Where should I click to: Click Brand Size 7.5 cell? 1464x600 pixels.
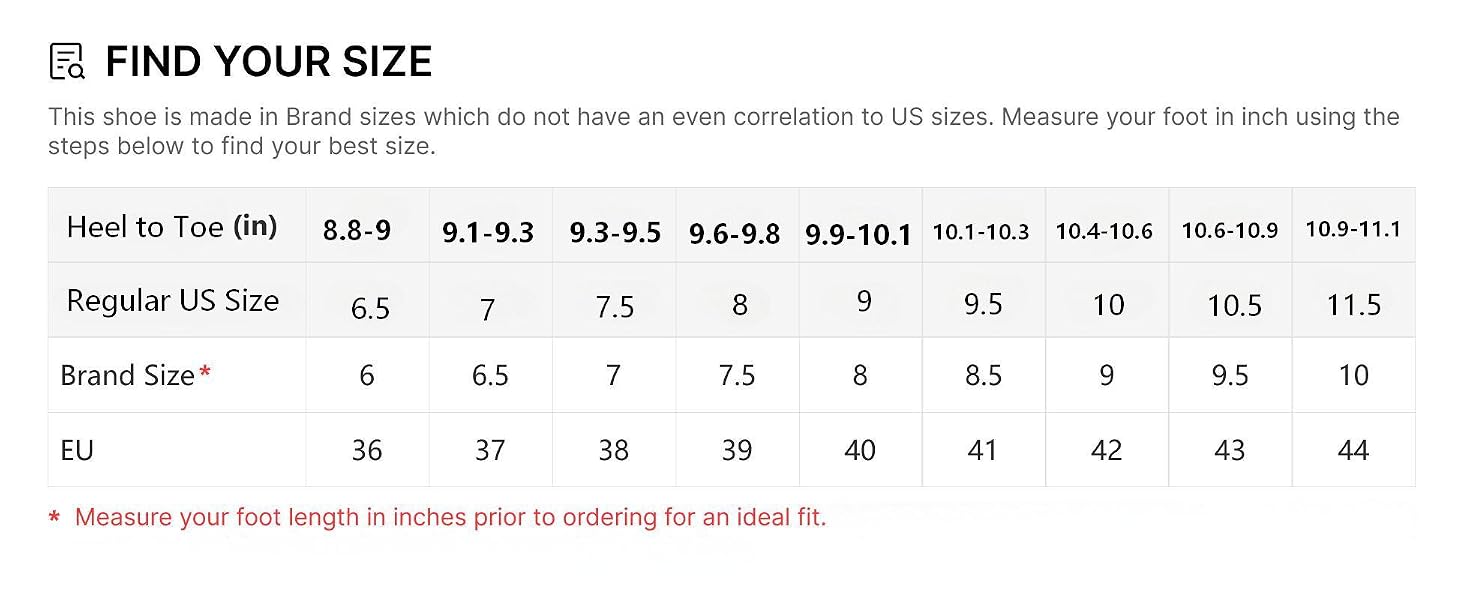(x=737, y=375)
